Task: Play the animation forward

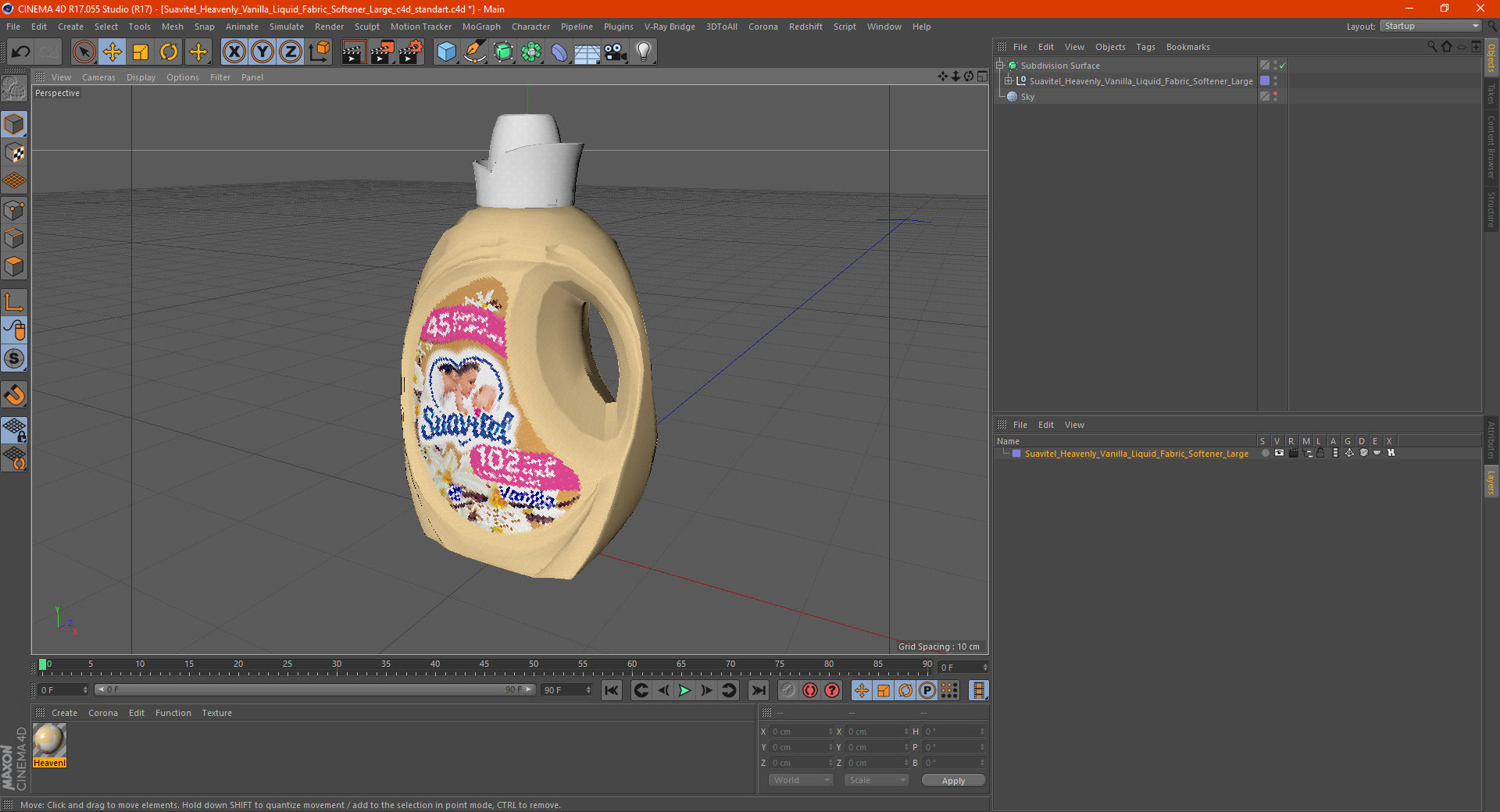Action: tap(684, 690)
